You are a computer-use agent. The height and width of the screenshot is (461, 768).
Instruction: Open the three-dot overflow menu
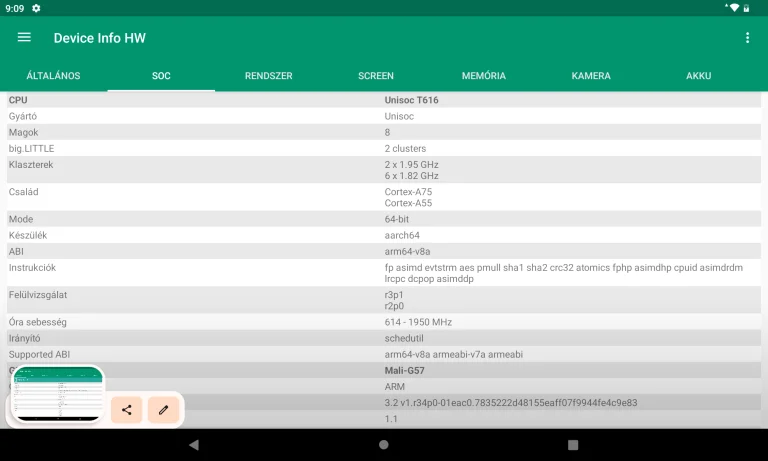(x=747, y=38)
